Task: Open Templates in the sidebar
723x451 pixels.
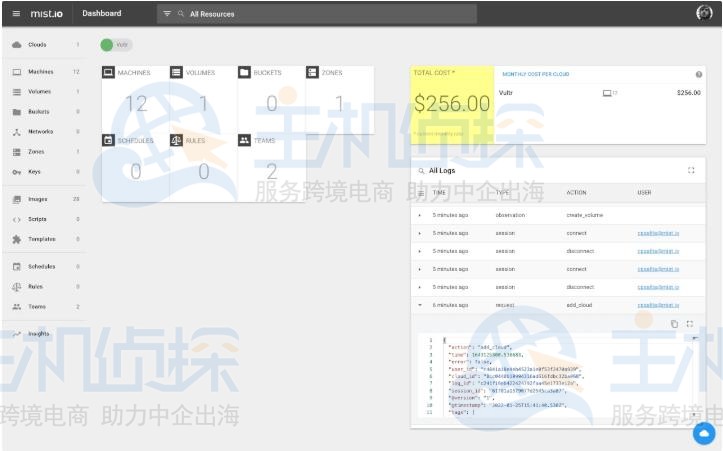Action: 45,239
